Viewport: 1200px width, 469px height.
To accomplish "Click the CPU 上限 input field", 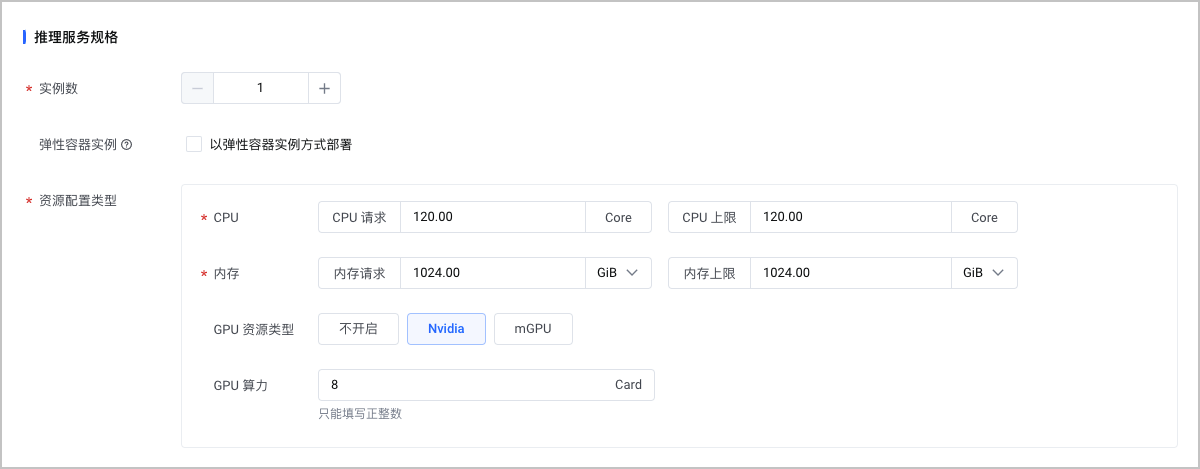I will (x=850, y=217).
